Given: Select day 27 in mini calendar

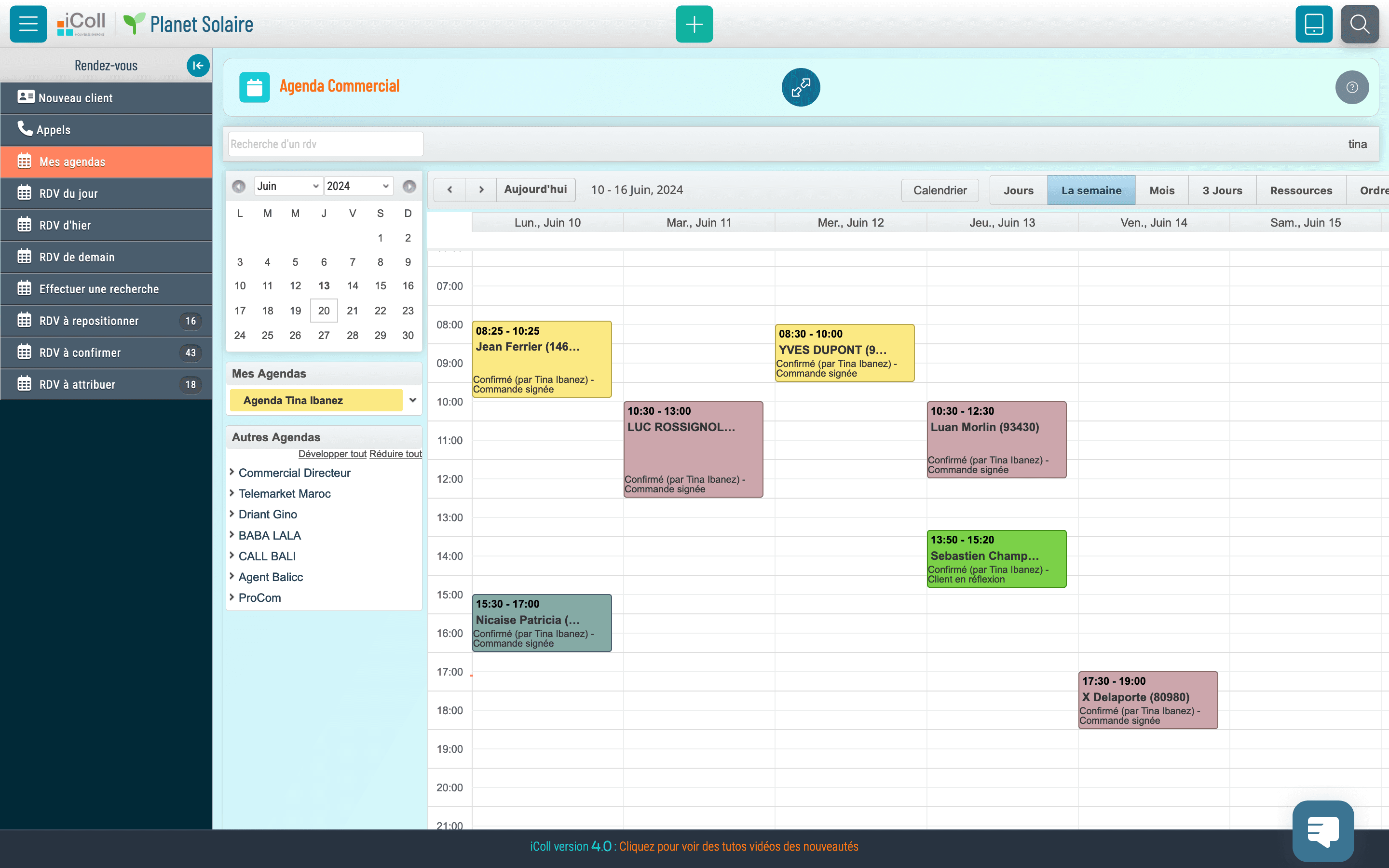Looking at the screenshot, I should pos(324,335).
